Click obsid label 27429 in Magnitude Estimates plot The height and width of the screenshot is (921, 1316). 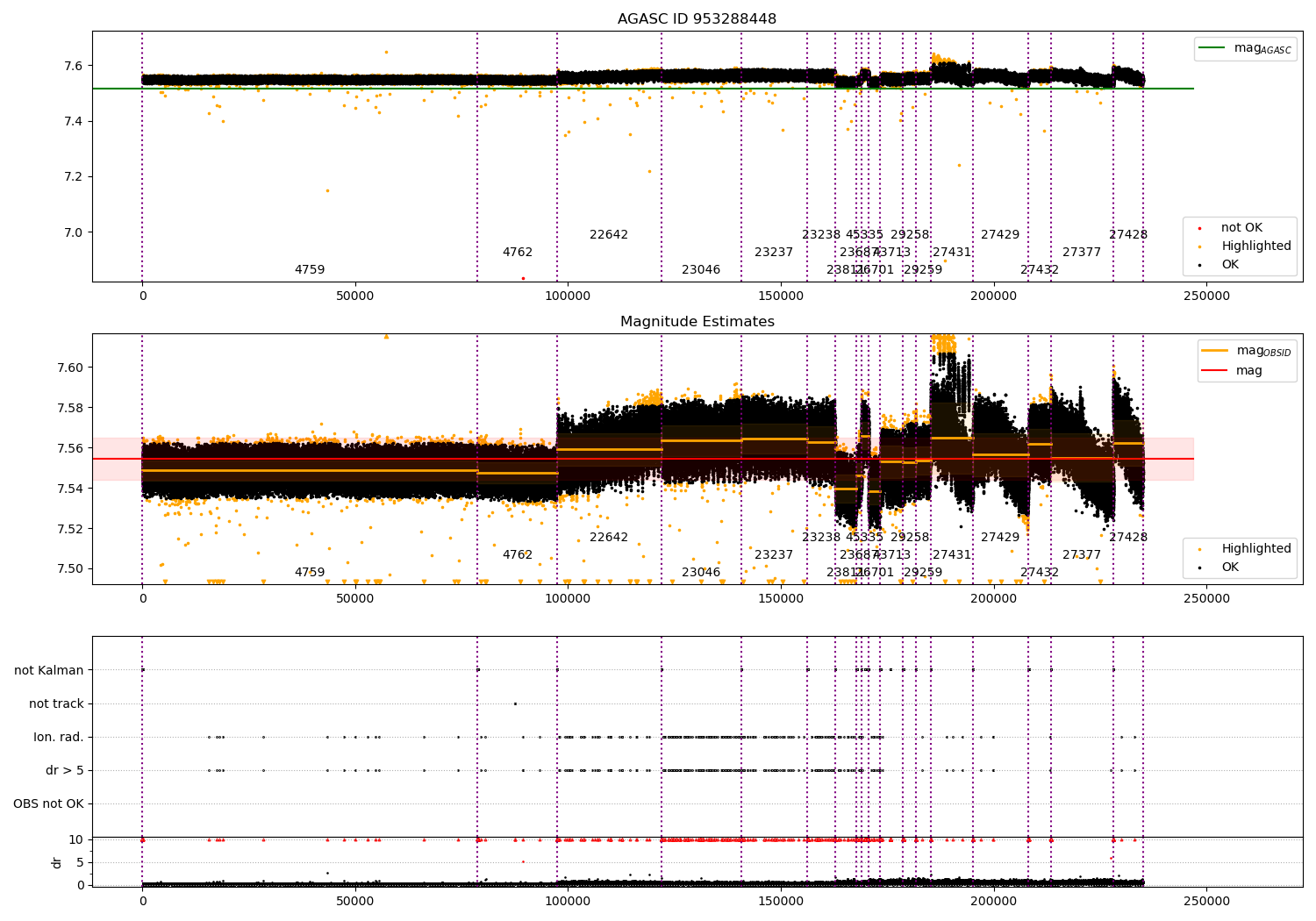point(1000,538)
